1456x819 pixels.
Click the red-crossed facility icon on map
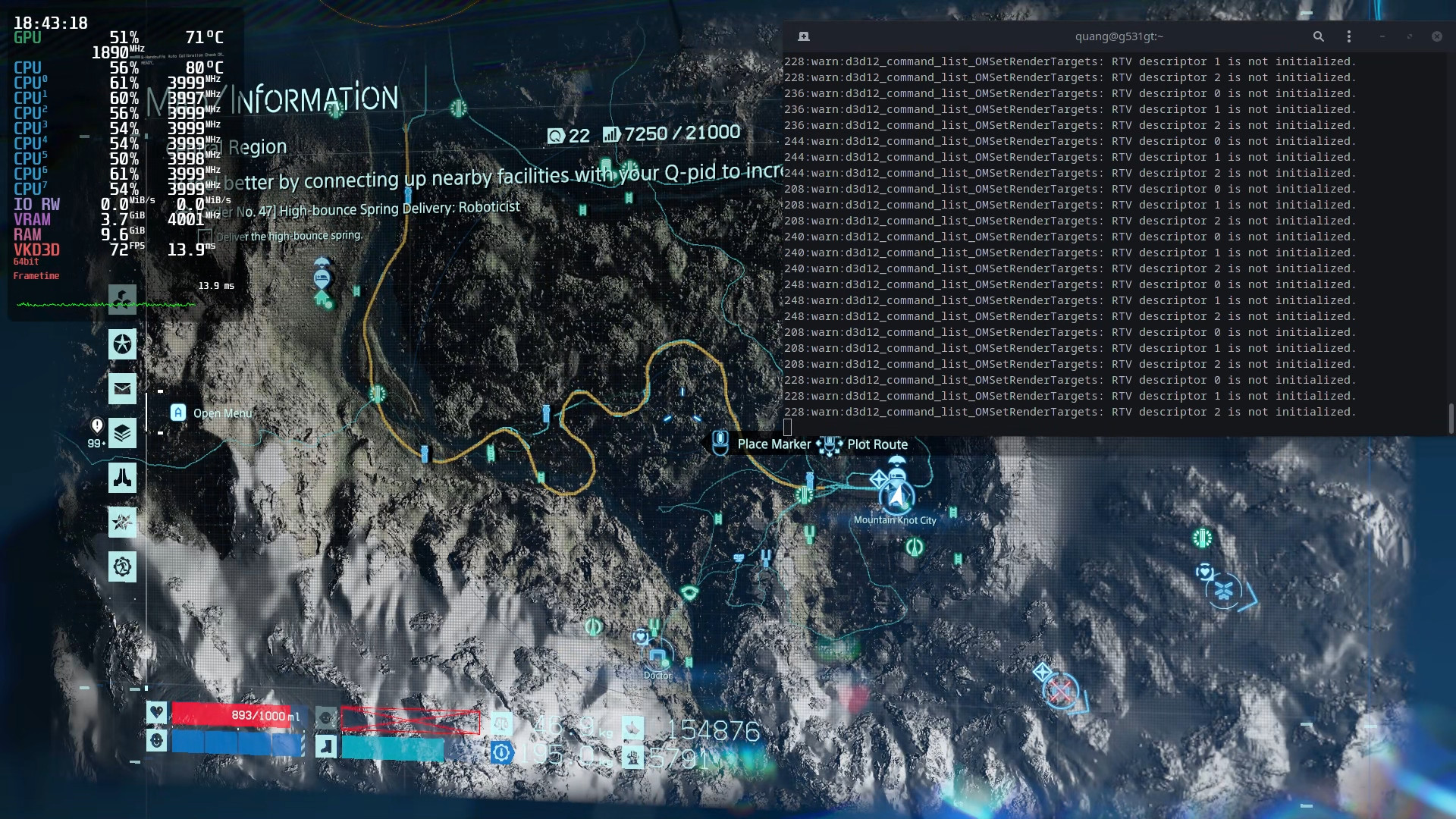tap(1061, 691)
